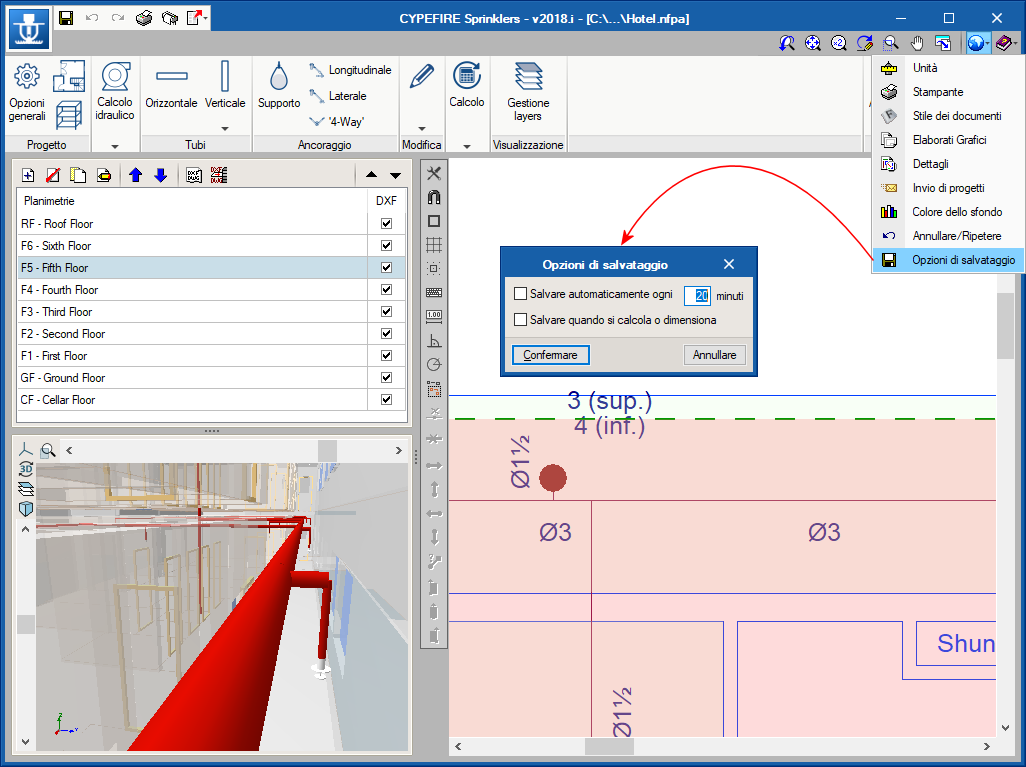Enable 'Salvare automaticamente ogni' checkbox
1026x767 pixels.
[520, 294]
